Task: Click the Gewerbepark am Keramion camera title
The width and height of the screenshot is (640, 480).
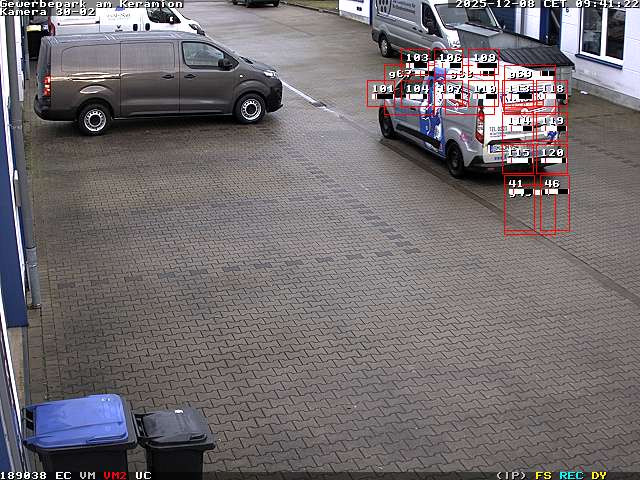Action: 91,4
